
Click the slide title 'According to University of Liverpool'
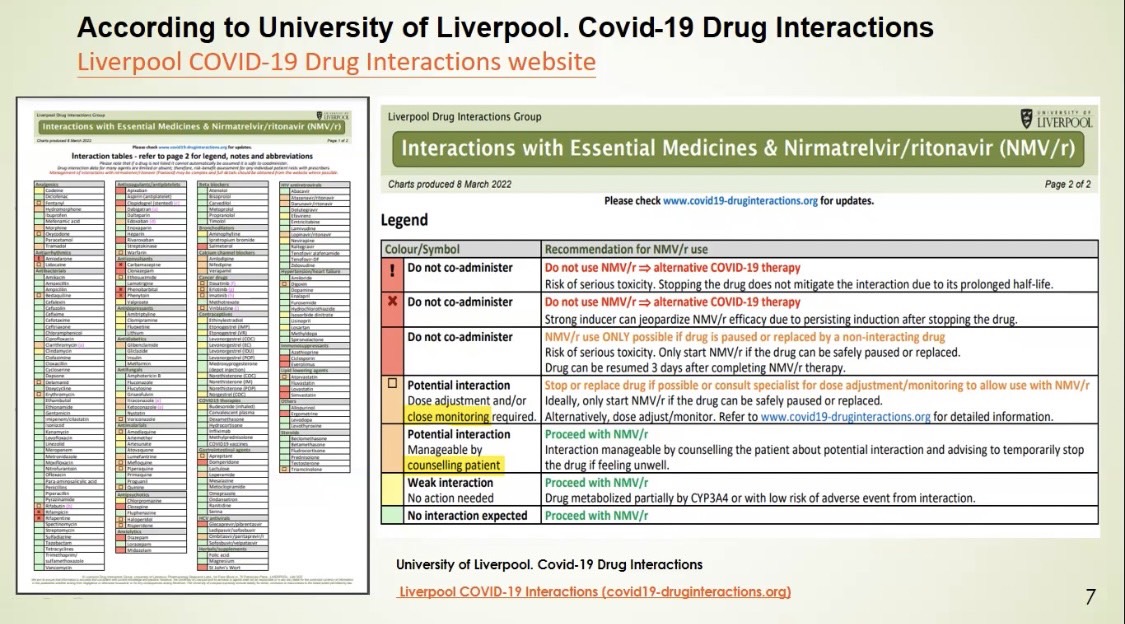pos(505,27)
